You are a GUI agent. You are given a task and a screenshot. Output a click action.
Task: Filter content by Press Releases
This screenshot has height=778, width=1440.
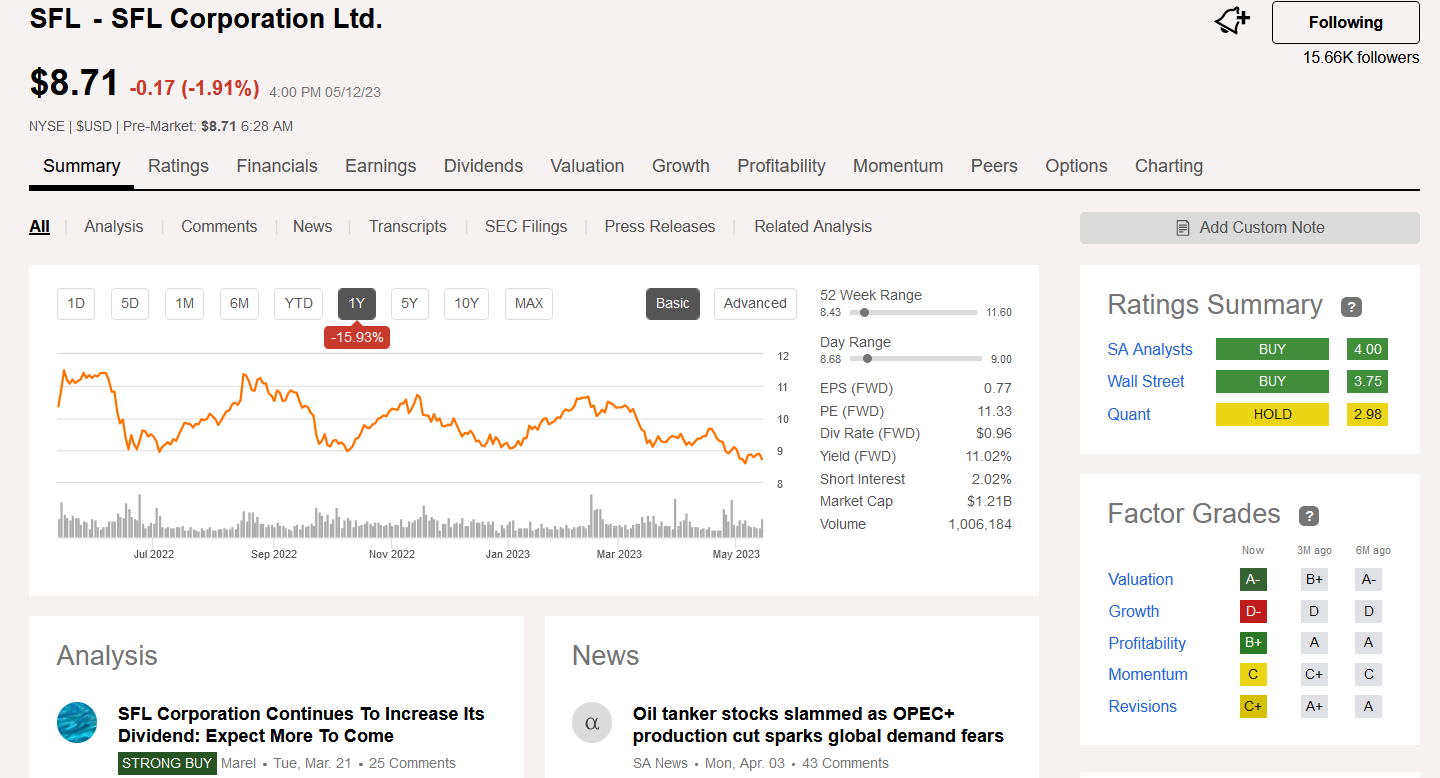(x=660, y=227)
